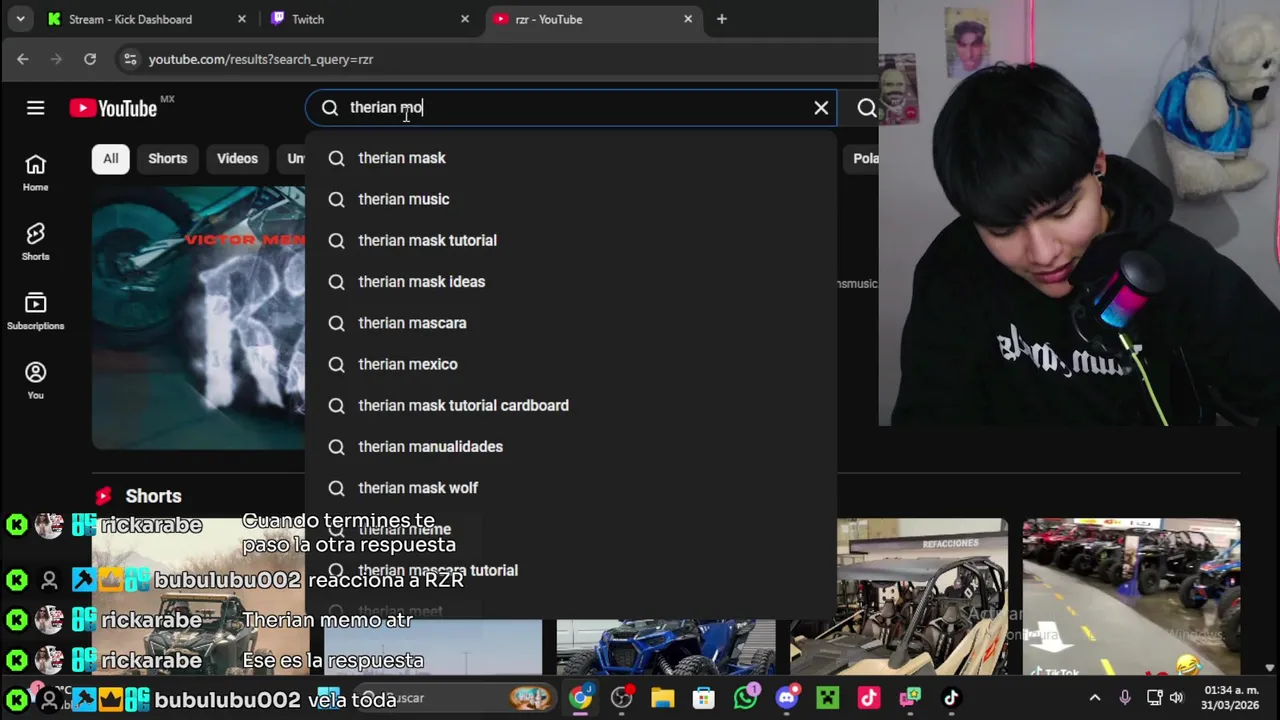This screenshot has height=720, width=1280.
Task: Switch to Stream - Kick Dashboard tab
Action: click(145, 19)
